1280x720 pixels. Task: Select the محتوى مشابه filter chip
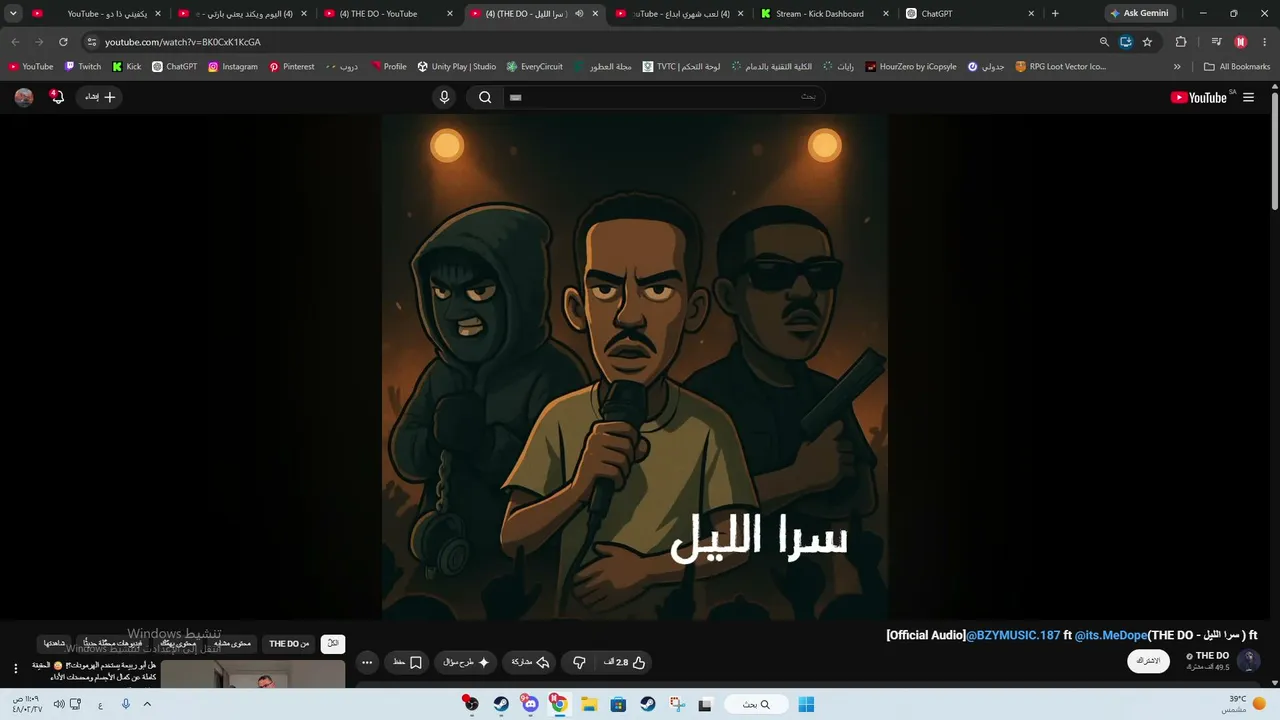[x=232, y=644]
